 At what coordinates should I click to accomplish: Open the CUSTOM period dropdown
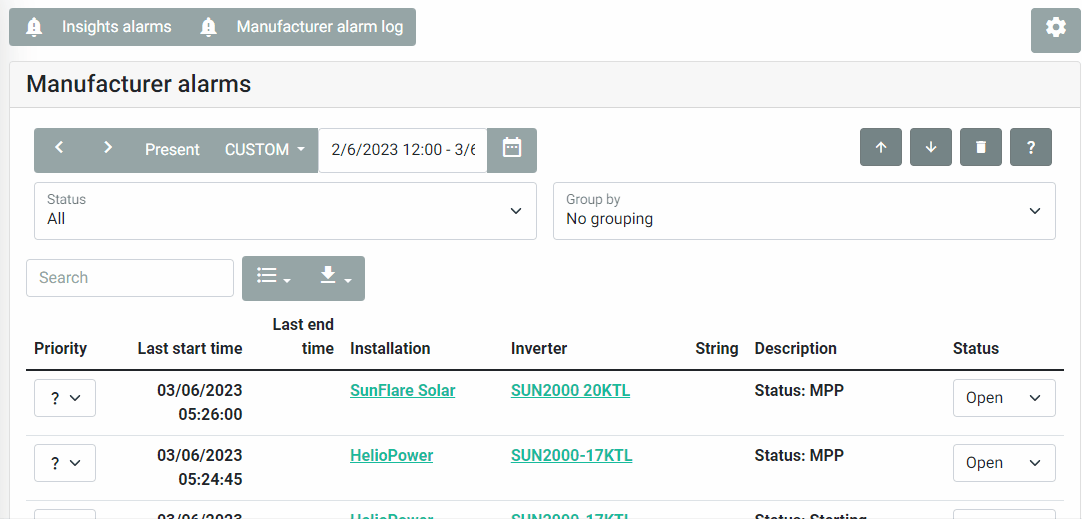[x=265, y=150]
